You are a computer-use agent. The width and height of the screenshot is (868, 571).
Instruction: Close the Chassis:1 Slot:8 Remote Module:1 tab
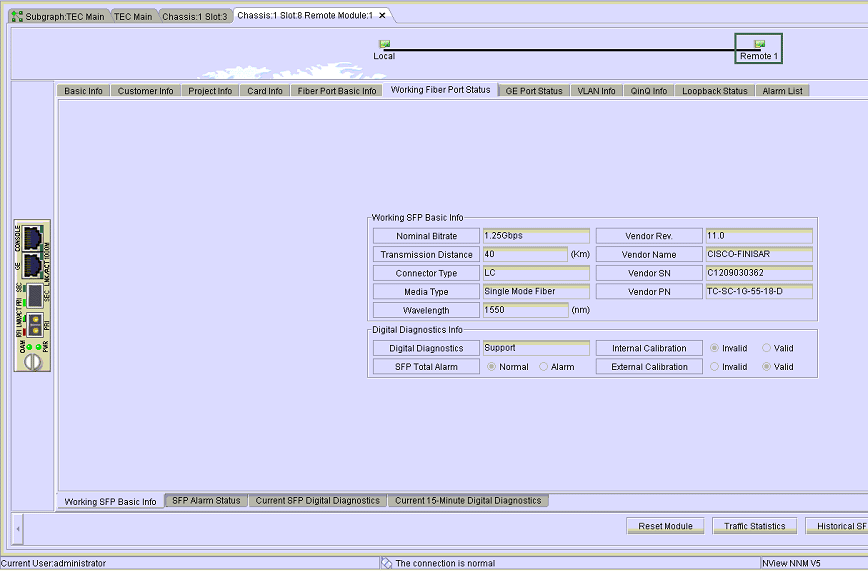382,16
